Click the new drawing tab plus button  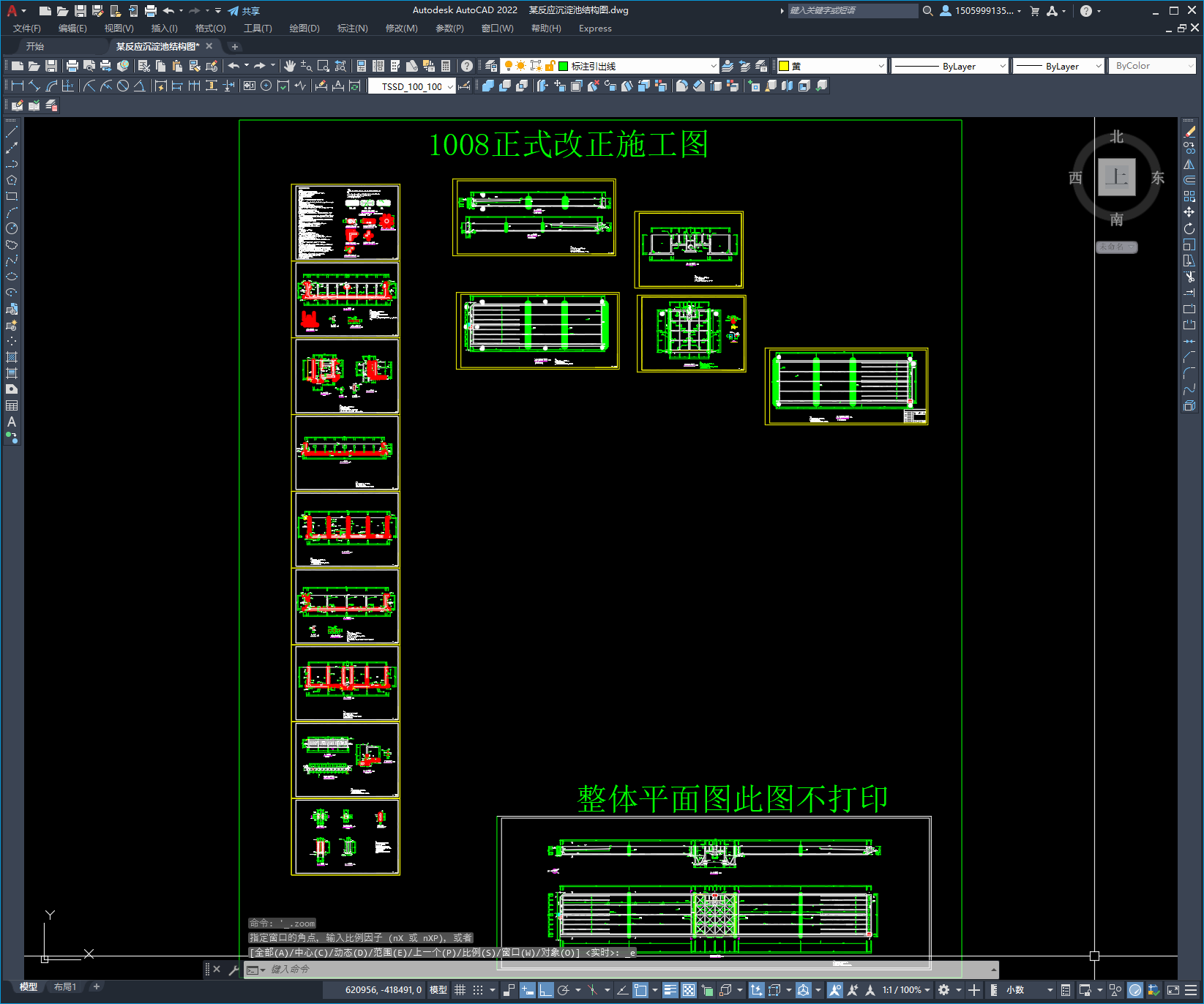(x=235, y=46)
